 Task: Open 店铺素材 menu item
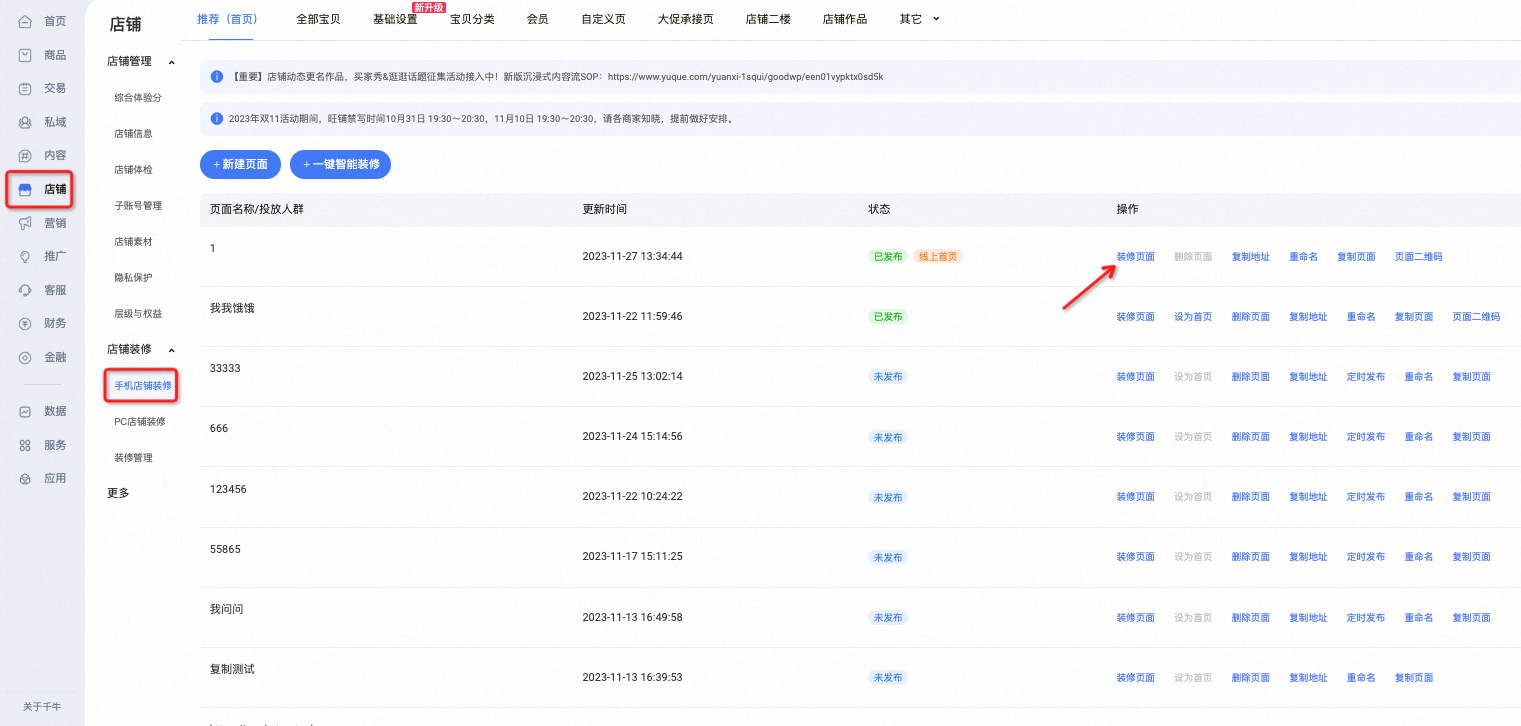coord(133,242)
